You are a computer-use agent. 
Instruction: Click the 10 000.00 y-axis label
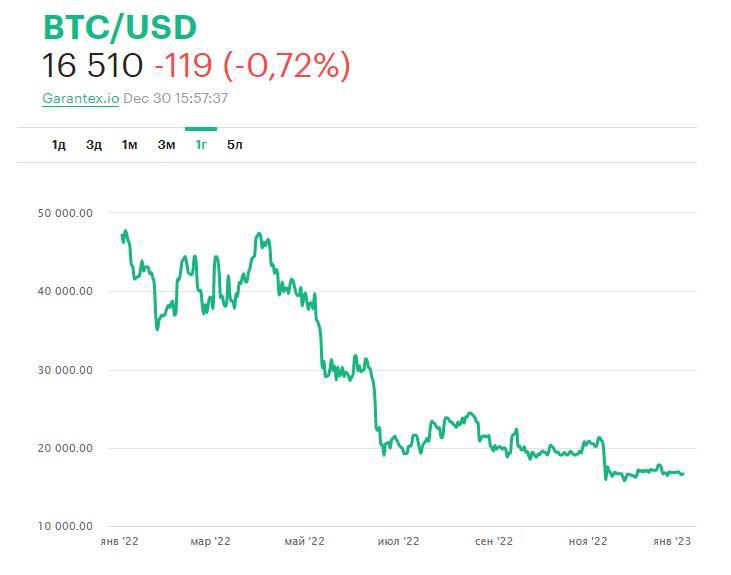click(x=65, y=526)
